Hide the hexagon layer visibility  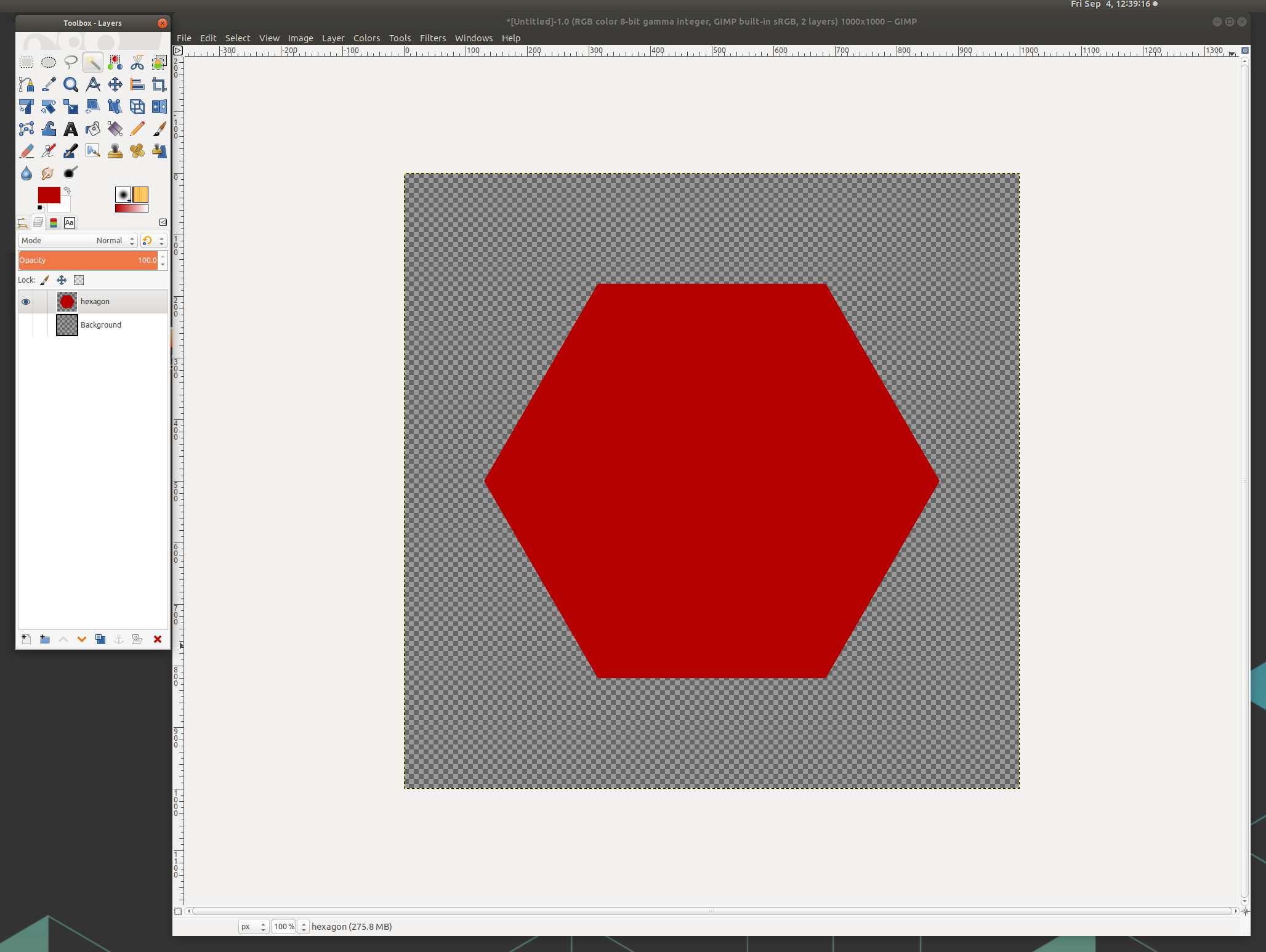(x=26, y=301)
